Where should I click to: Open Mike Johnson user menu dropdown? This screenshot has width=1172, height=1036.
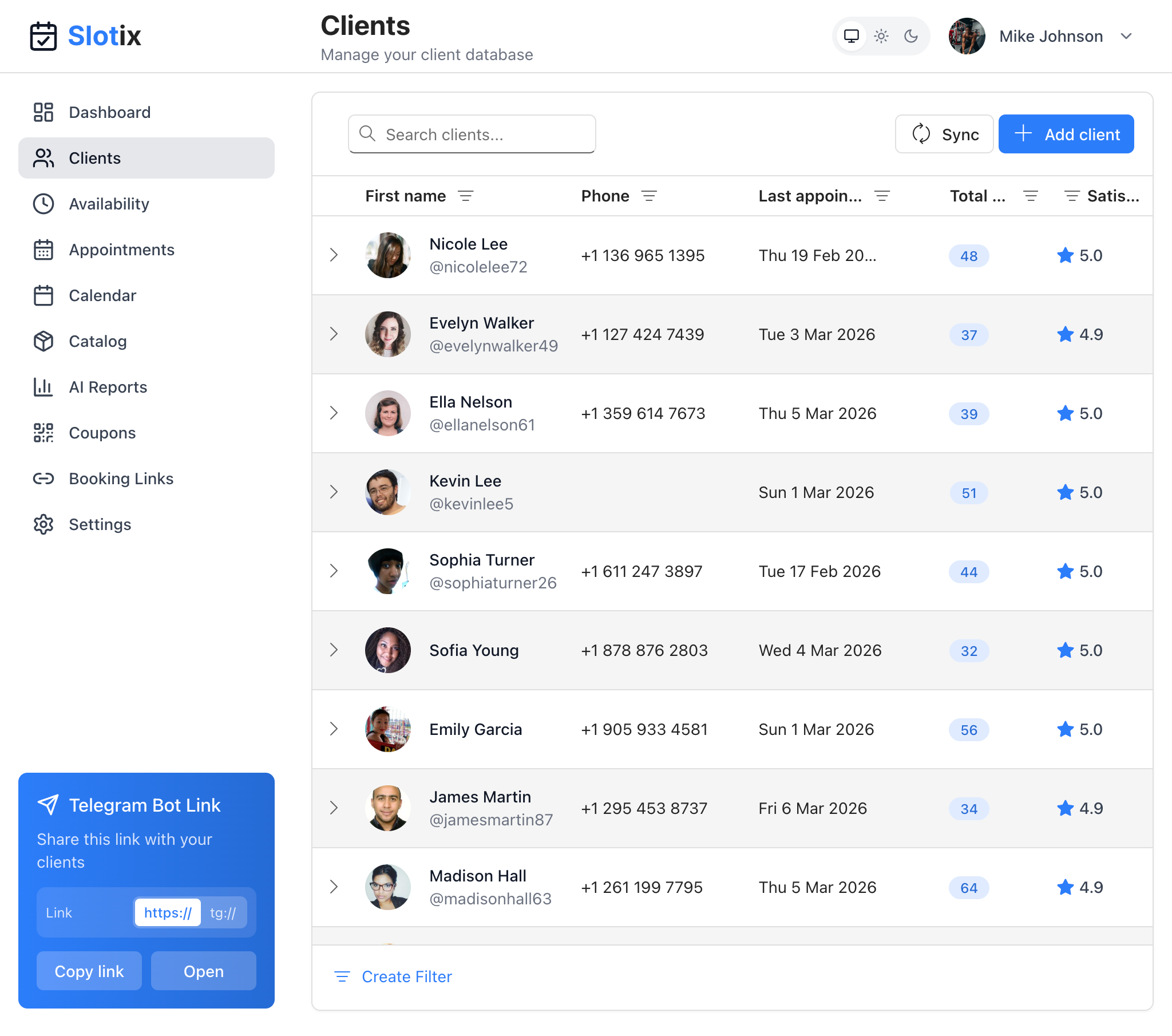click(x=1126, y=36)
